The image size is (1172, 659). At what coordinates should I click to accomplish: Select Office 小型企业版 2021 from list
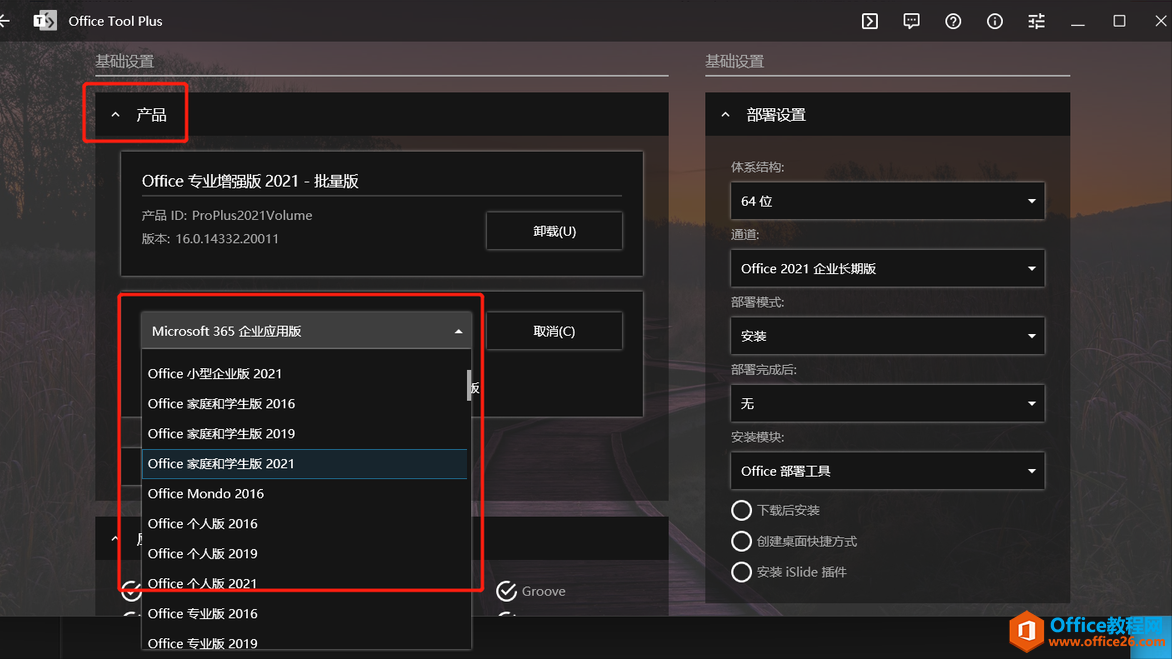click(304, 374)
